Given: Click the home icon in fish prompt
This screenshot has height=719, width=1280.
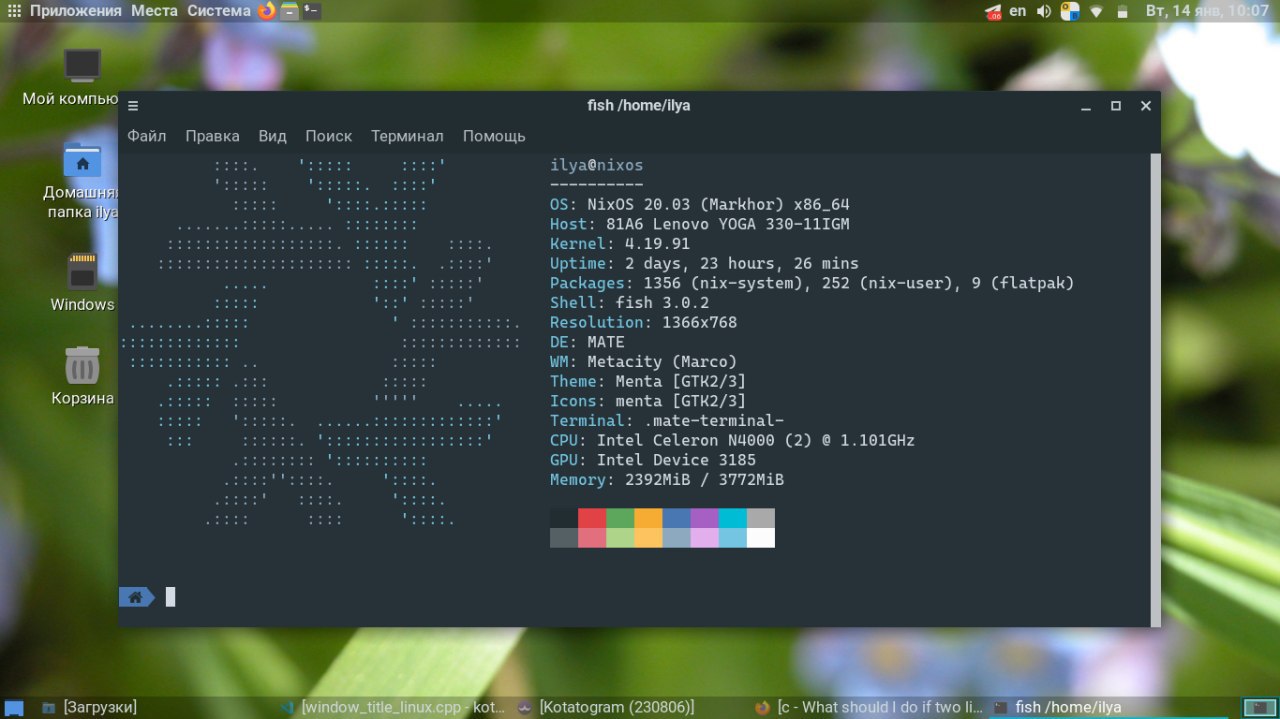Looking at the screenshot, I should (x=135, y=597).
